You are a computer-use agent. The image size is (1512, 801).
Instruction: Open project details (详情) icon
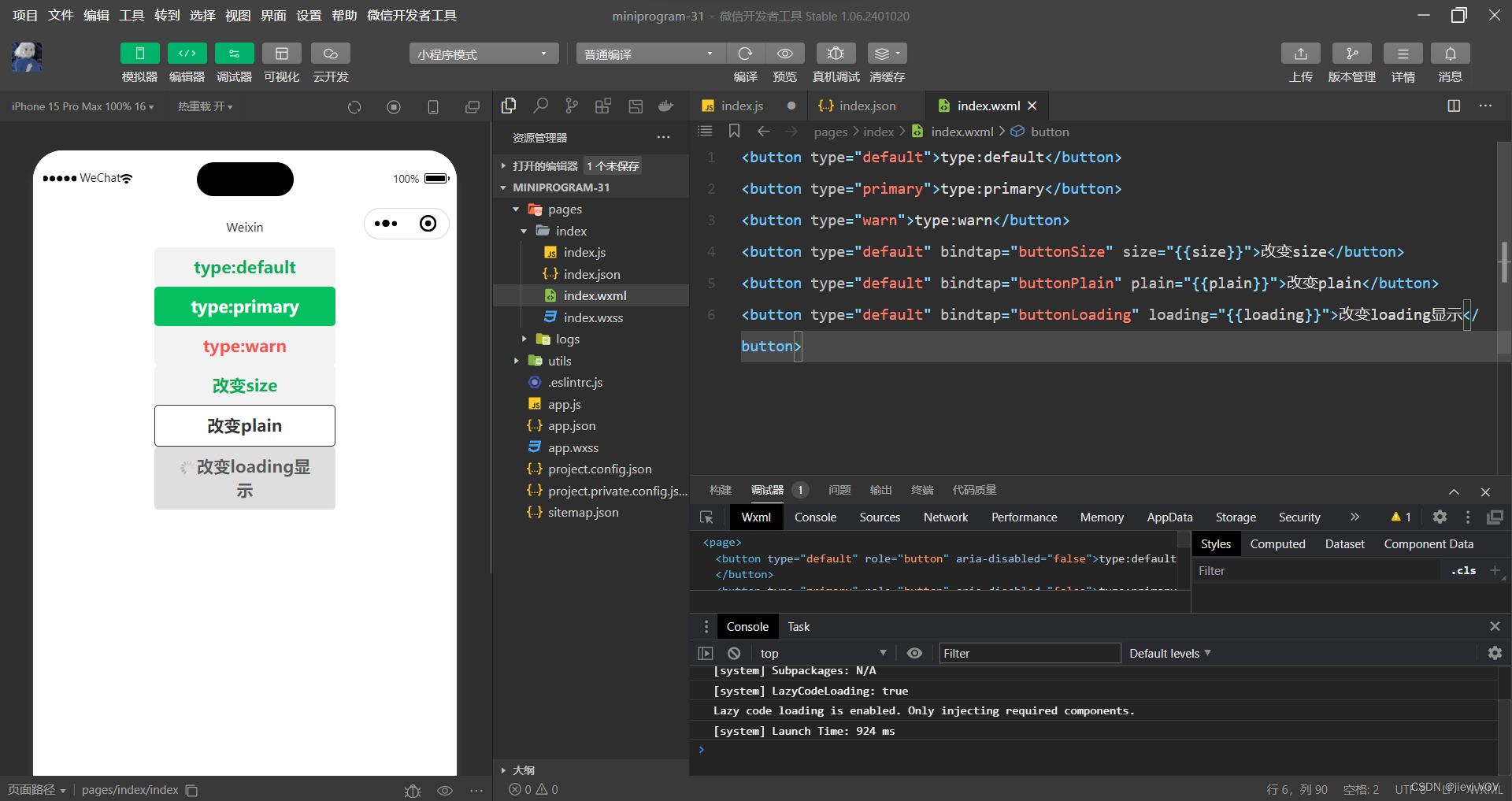coord(1403,54)
